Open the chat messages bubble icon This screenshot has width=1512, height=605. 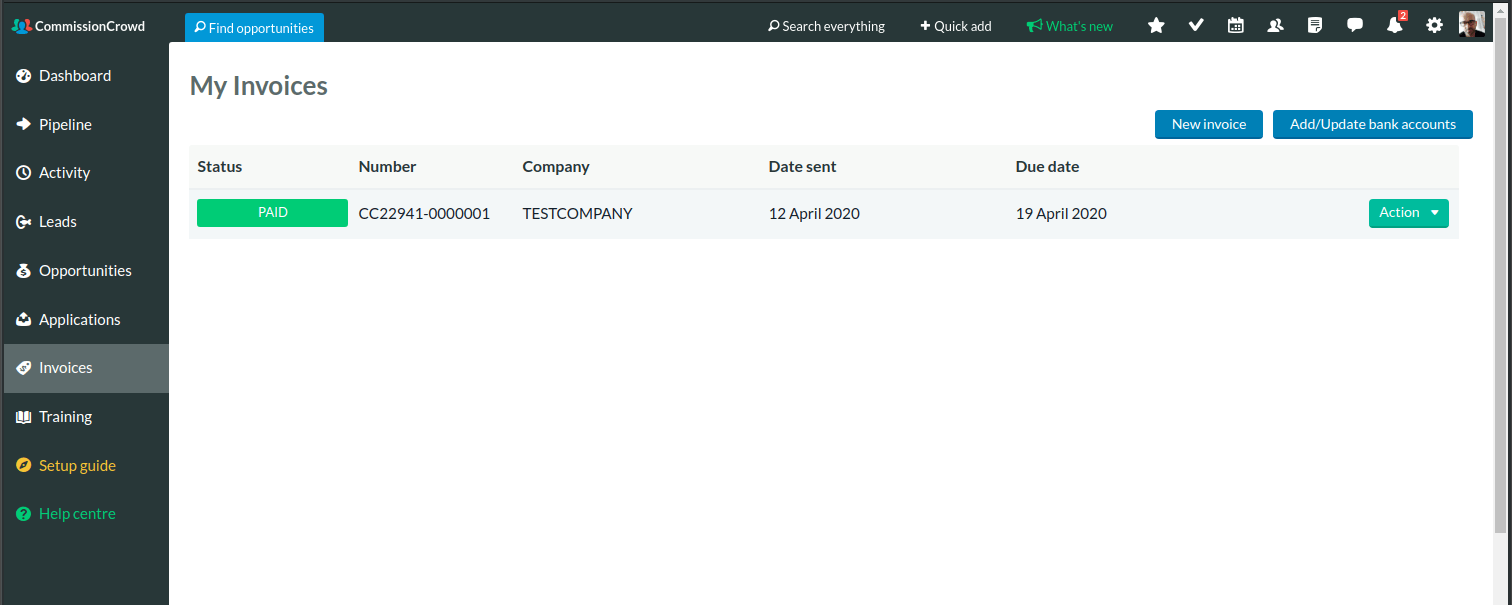1355,26
